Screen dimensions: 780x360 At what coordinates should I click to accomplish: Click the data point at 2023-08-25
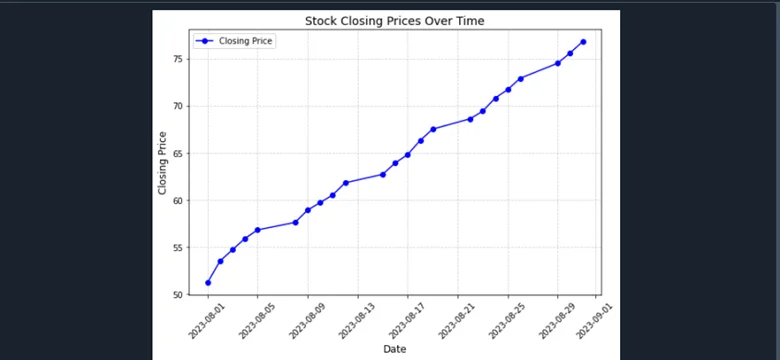508,90
